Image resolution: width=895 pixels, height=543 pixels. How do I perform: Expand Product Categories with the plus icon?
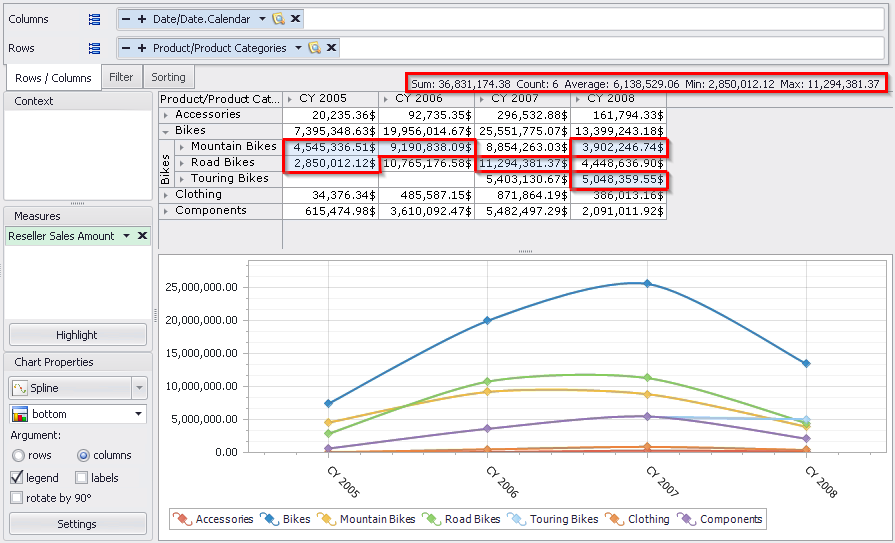click(142, 48)
